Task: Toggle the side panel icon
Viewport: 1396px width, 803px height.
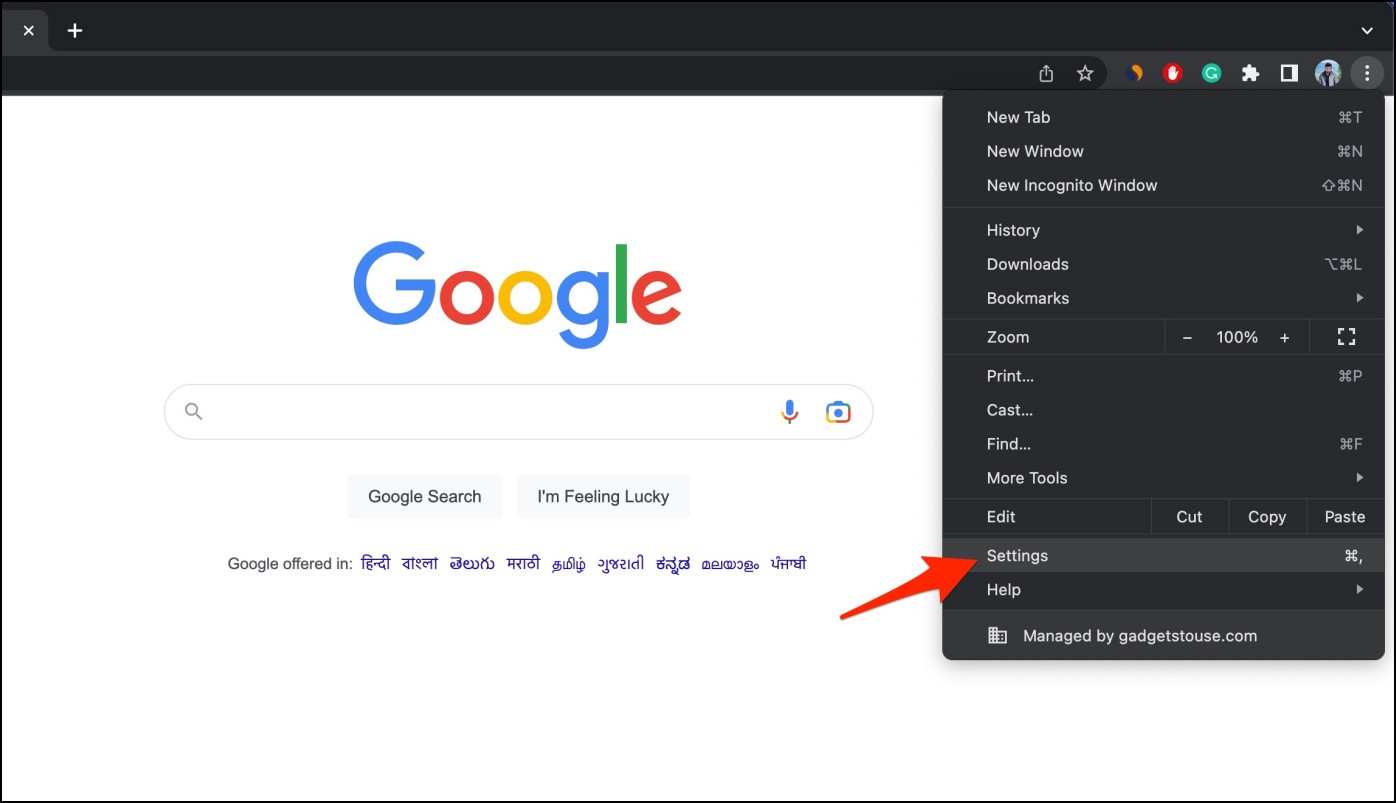Action: tap(1289, 73)
